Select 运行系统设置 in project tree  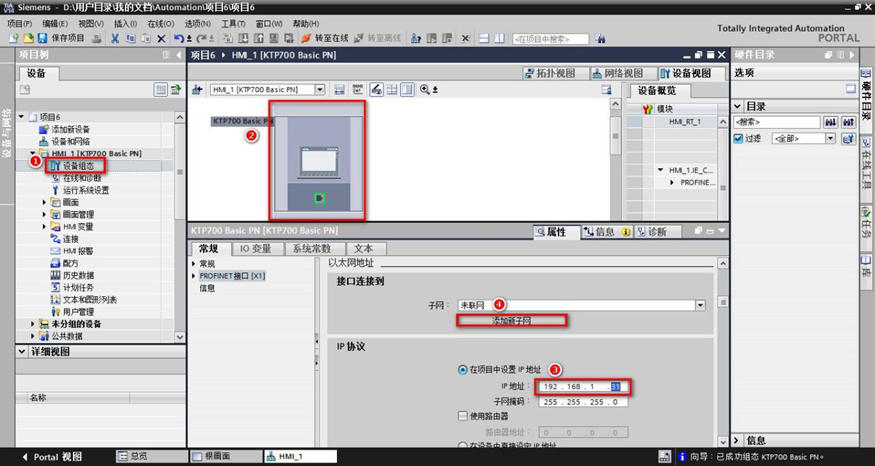click(86, 190)
